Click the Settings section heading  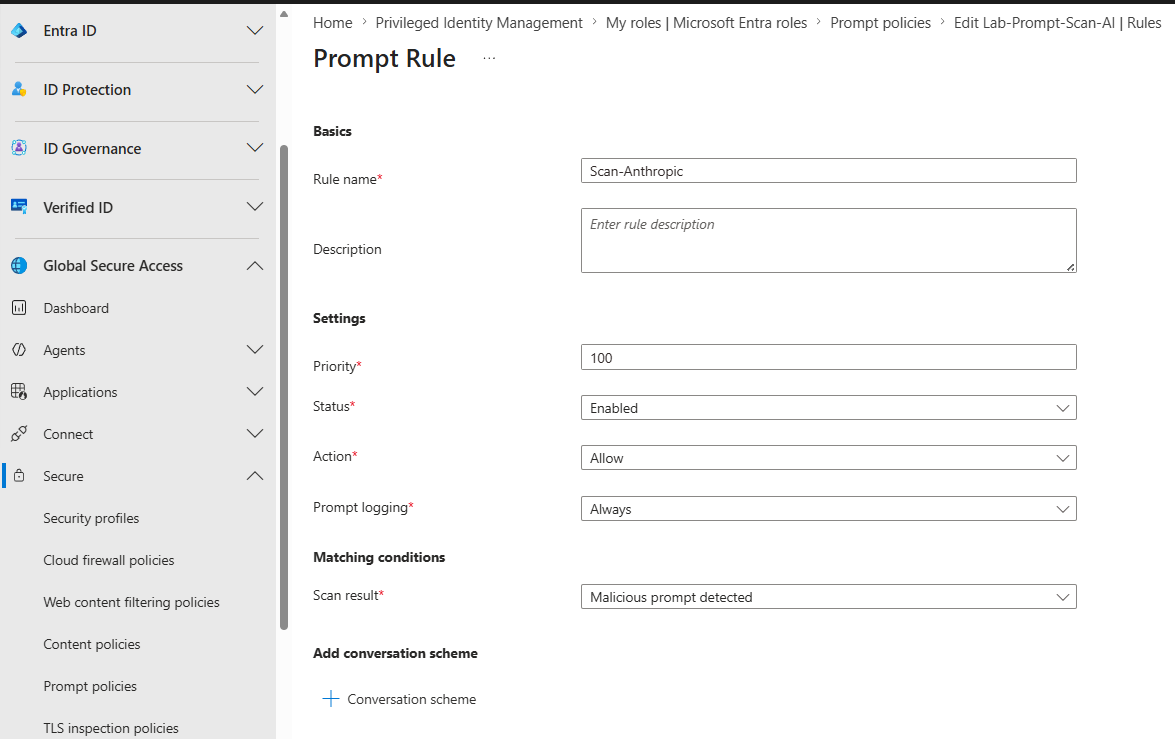coord(339,318)
